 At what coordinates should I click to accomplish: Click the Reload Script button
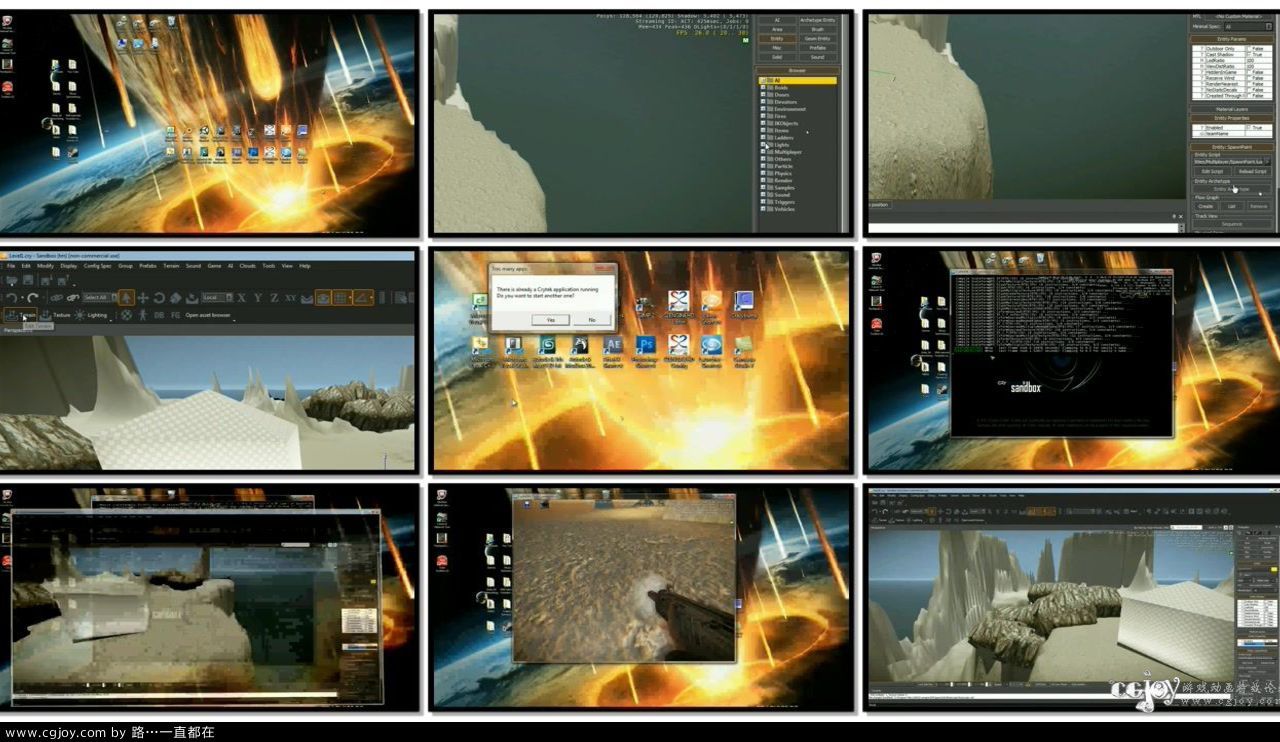point(1253,171)
